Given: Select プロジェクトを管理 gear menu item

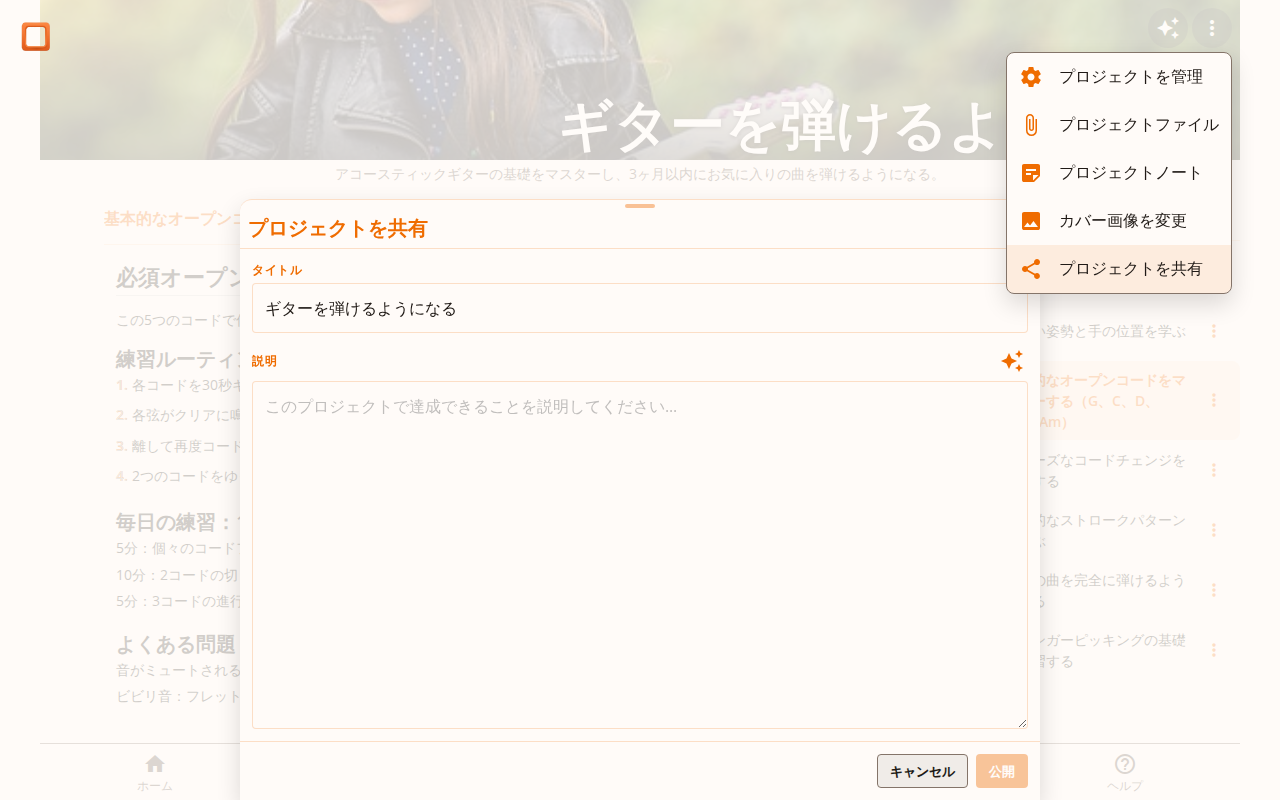Looking at the screenshot, I should tap(1119, 77).
